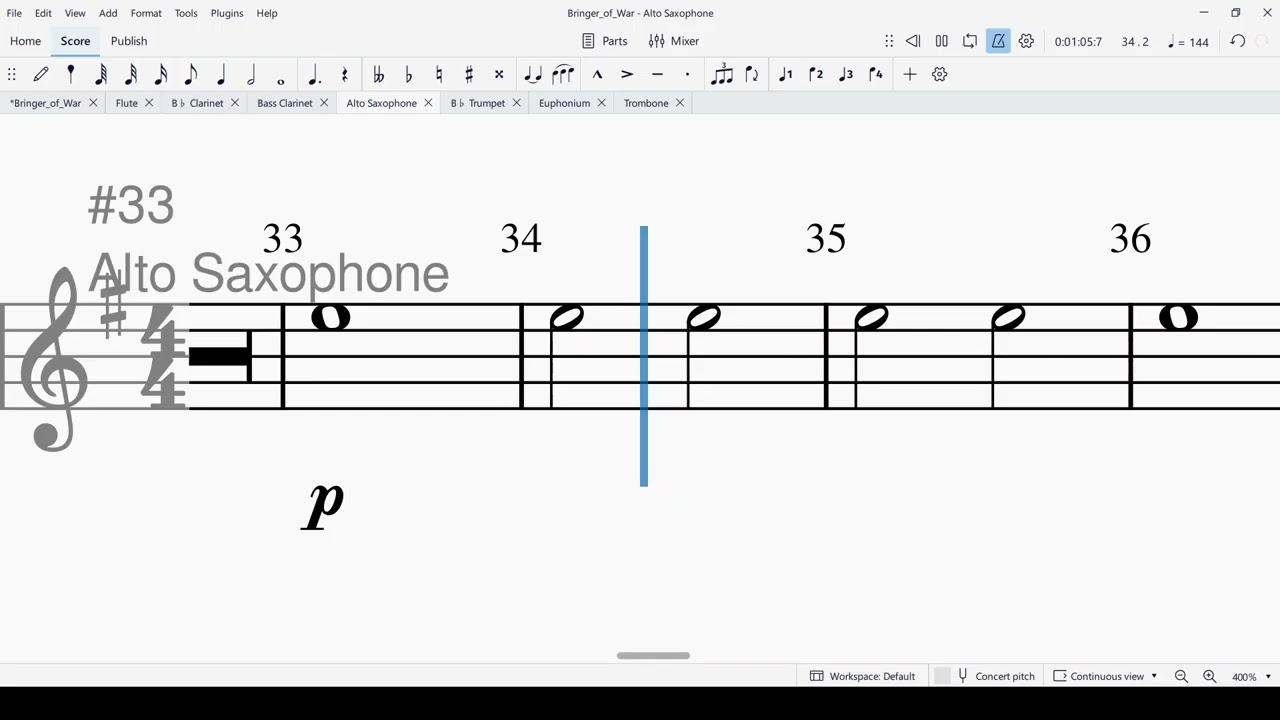Open the Help menu
The width and height of the screenshot is (1280, 720).
point(267,13)
